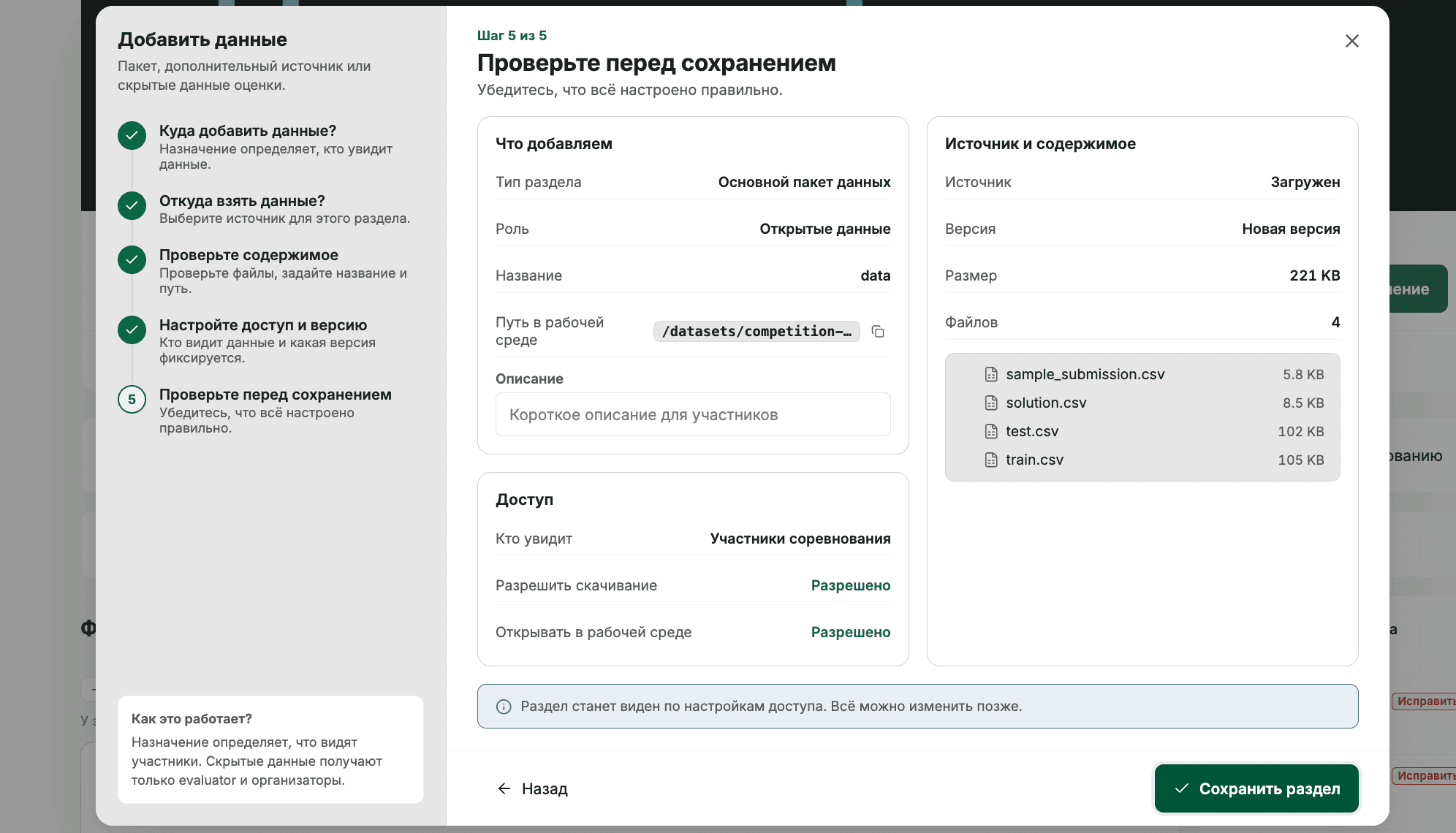
Task: Click file name 'solution.csv'
Action: (1046, 403)
